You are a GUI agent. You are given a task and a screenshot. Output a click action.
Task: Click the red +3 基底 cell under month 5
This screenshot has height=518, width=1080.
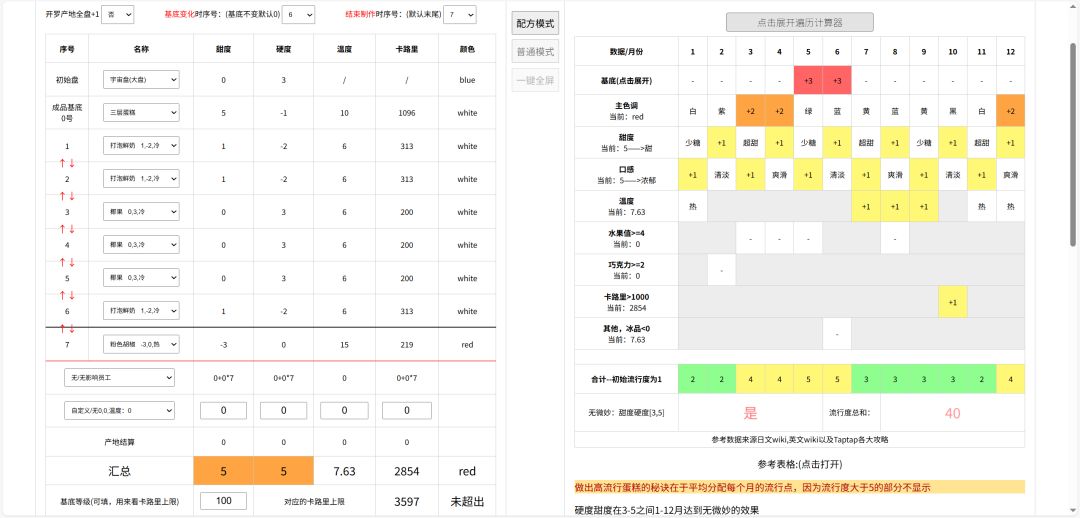[808, 81]
